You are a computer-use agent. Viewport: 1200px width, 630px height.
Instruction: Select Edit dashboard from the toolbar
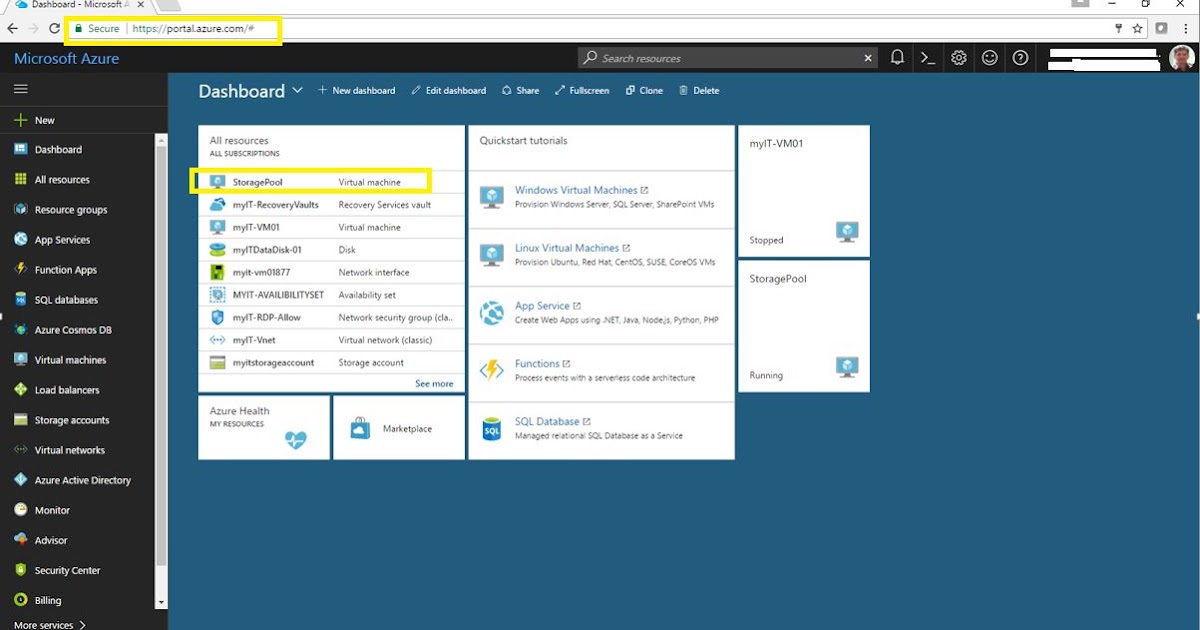(448, 90)
